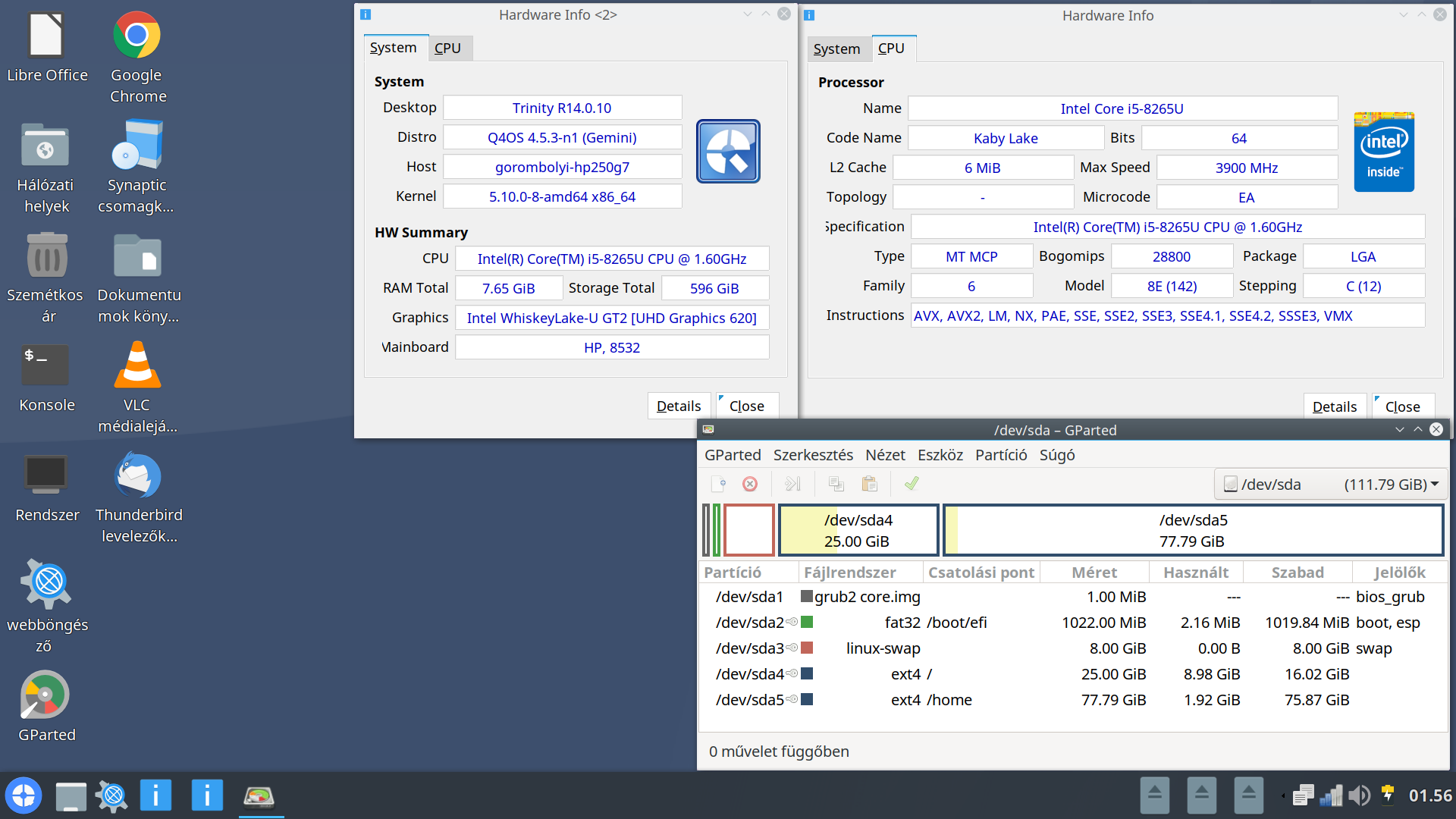Click the New partition icon in GParted toolbar
This screenshot has width=1456, height=819.
coord(718,484)
